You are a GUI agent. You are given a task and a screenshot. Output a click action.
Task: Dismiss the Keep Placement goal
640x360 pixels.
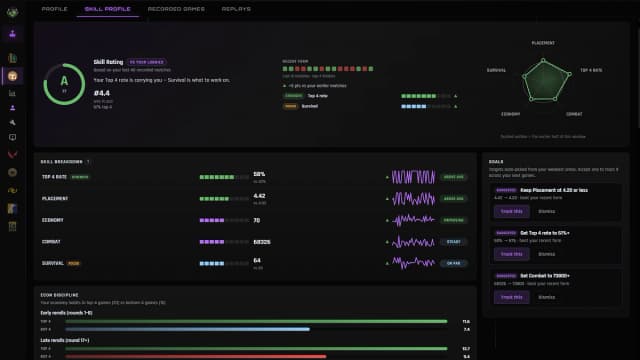pos(547,211)
